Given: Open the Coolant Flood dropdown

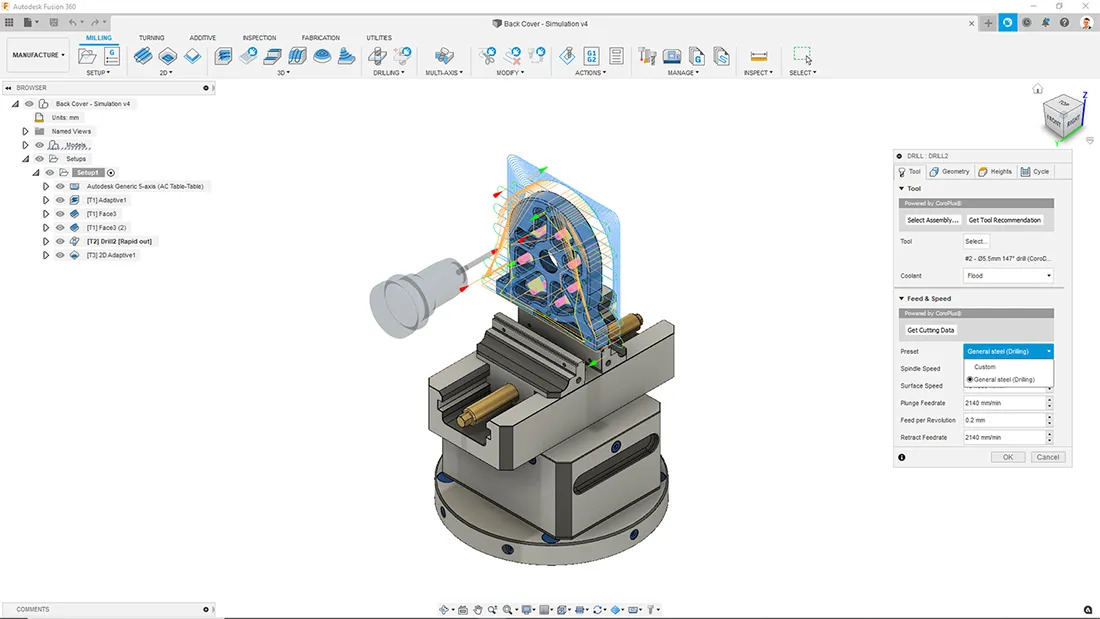Looking at the screenshot, I should point(1008,276).
